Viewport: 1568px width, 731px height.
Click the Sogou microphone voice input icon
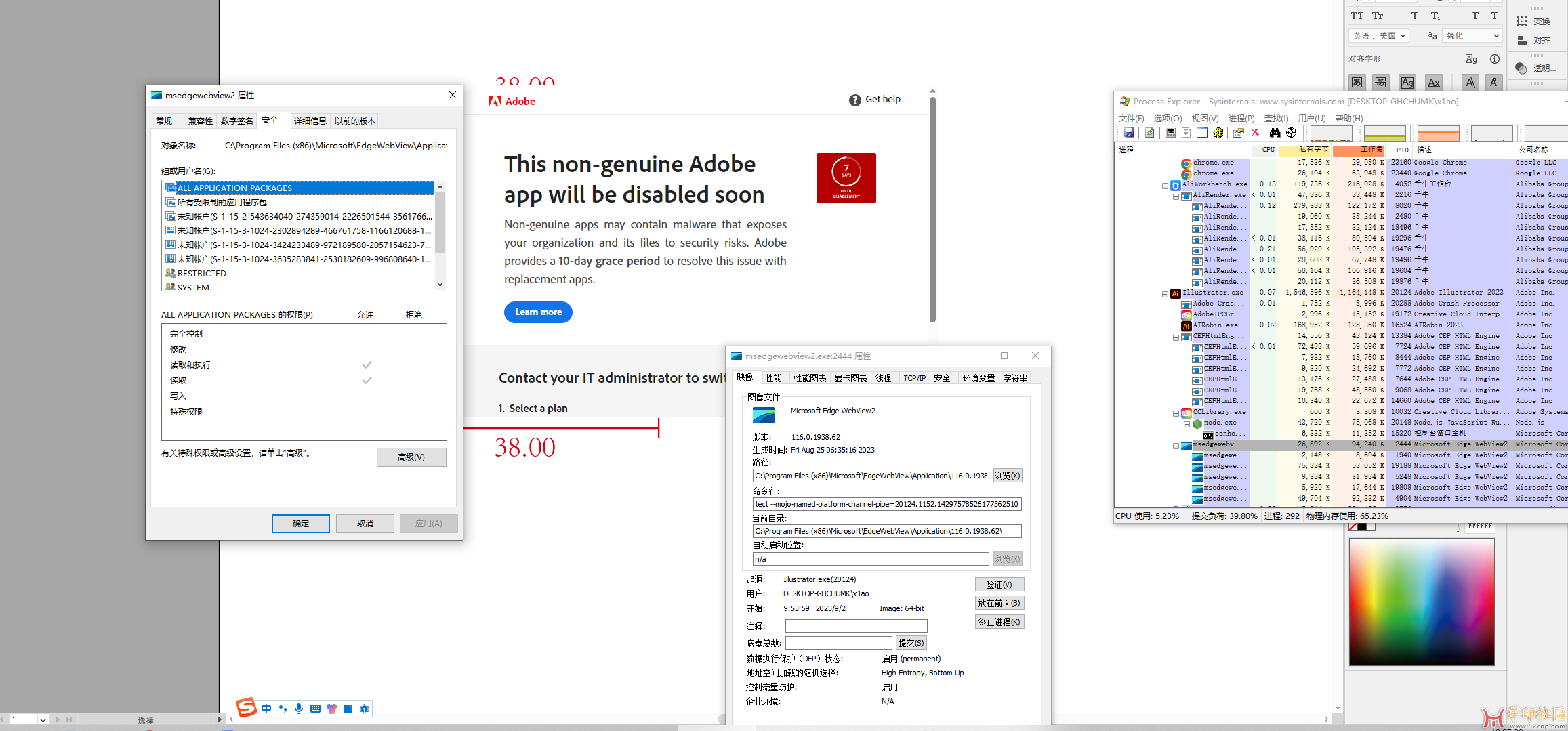point(299,709)
